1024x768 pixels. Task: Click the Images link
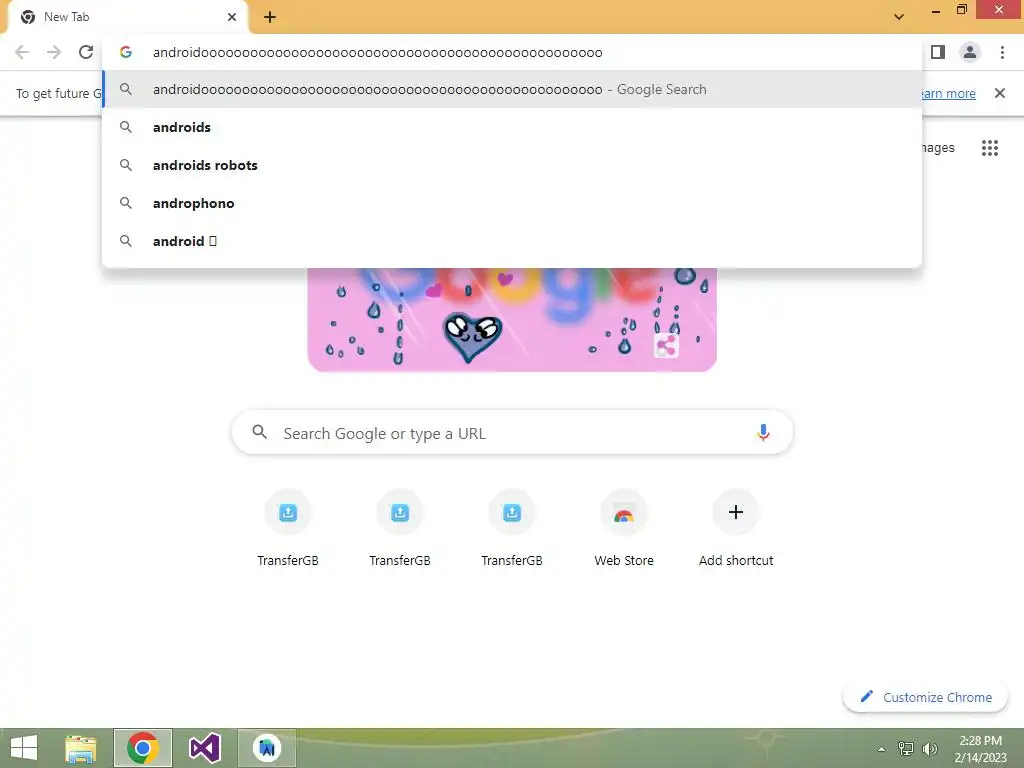click(x=938, y=148)
